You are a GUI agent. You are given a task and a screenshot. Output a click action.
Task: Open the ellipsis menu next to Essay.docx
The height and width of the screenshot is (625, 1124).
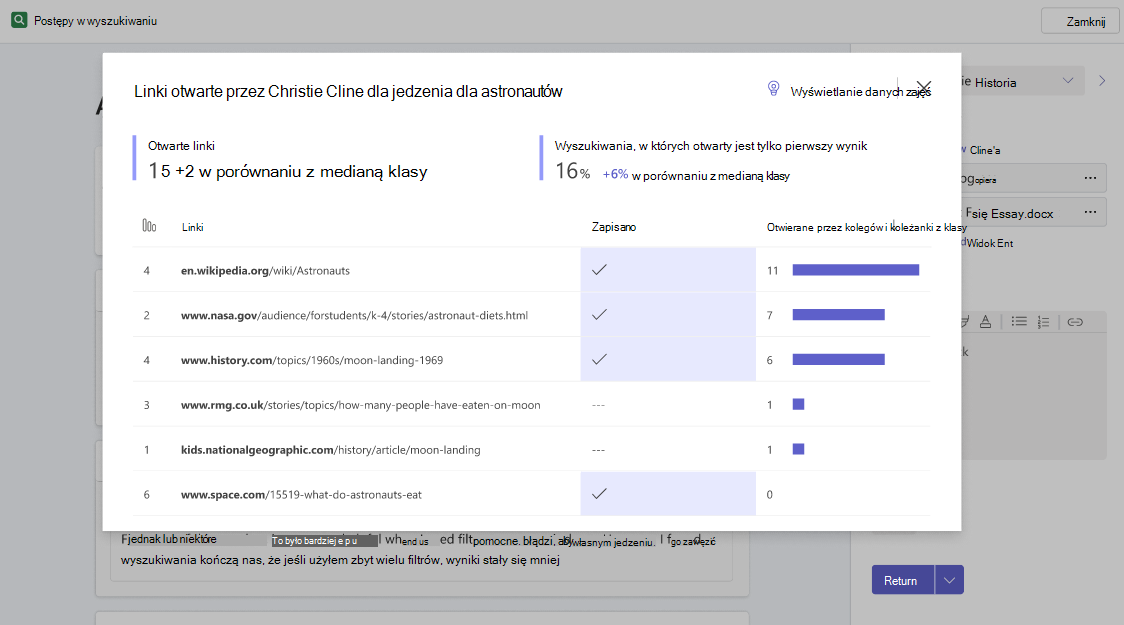(1090, 212)
